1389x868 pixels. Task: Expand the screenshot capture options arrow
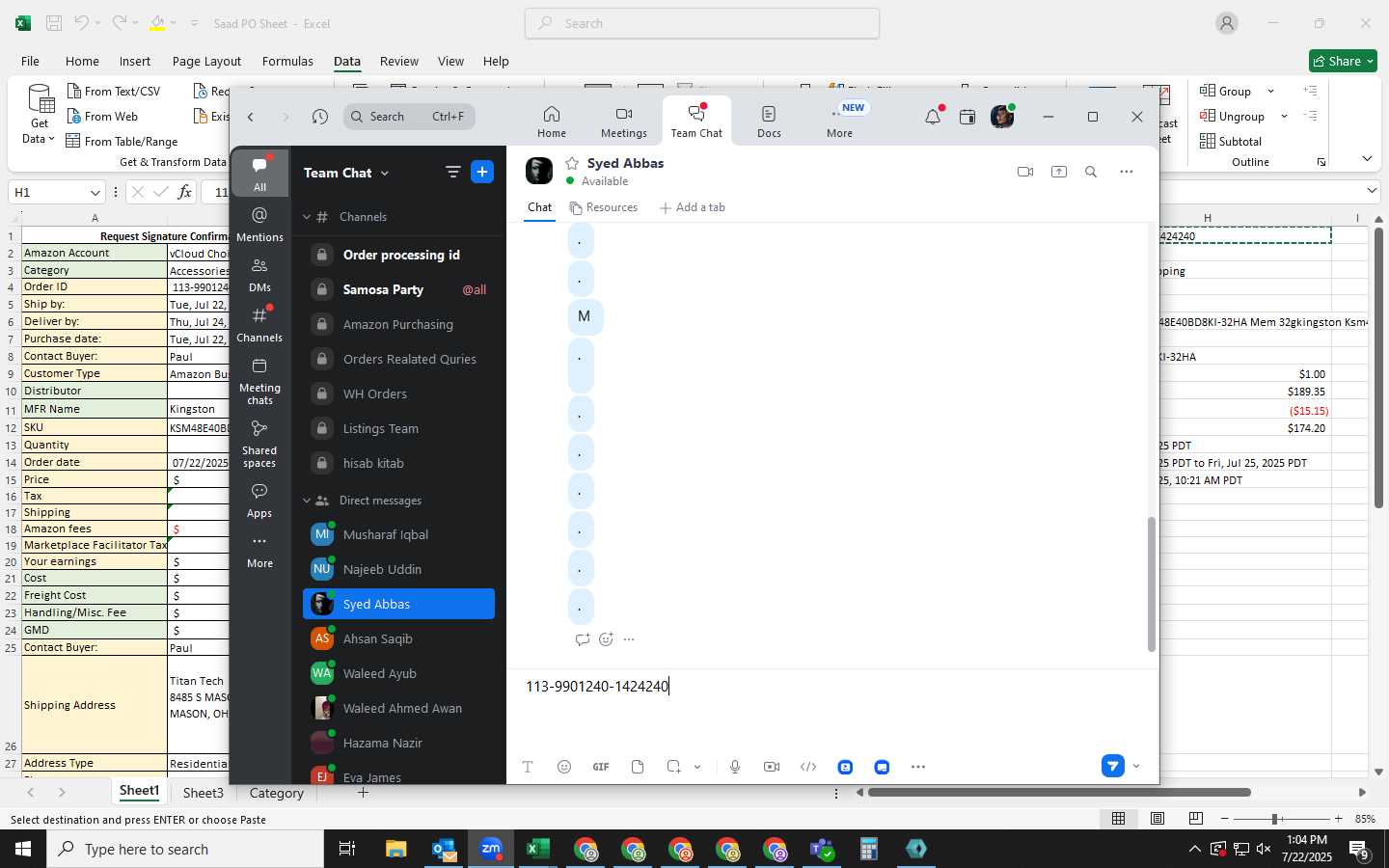[697, 767]
